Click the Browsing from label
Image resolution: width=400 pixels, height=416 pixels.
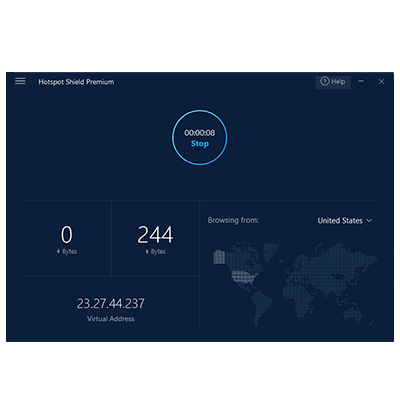233,220
